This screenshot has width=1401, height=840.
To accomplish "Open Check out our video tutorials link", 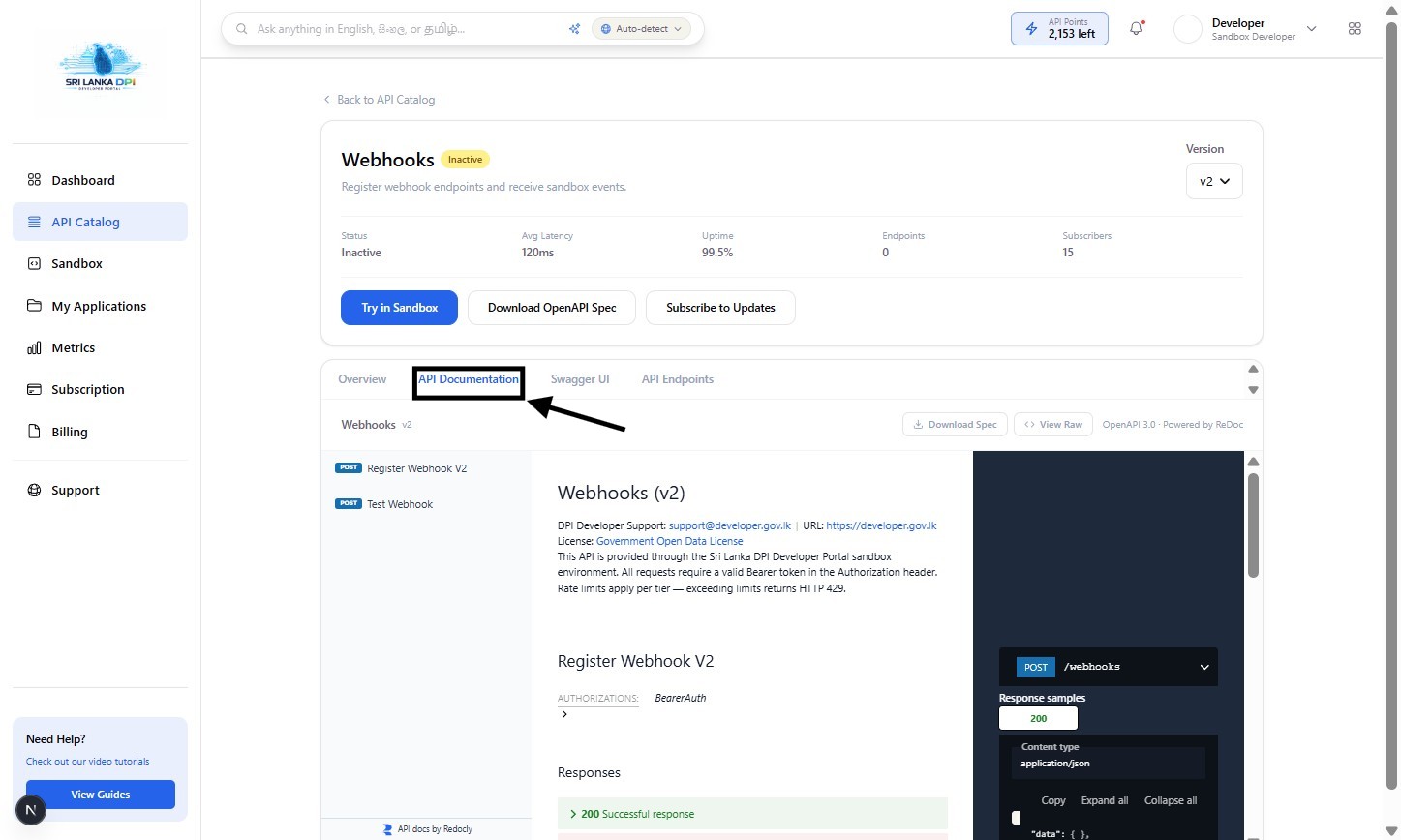I will [88, 762].
